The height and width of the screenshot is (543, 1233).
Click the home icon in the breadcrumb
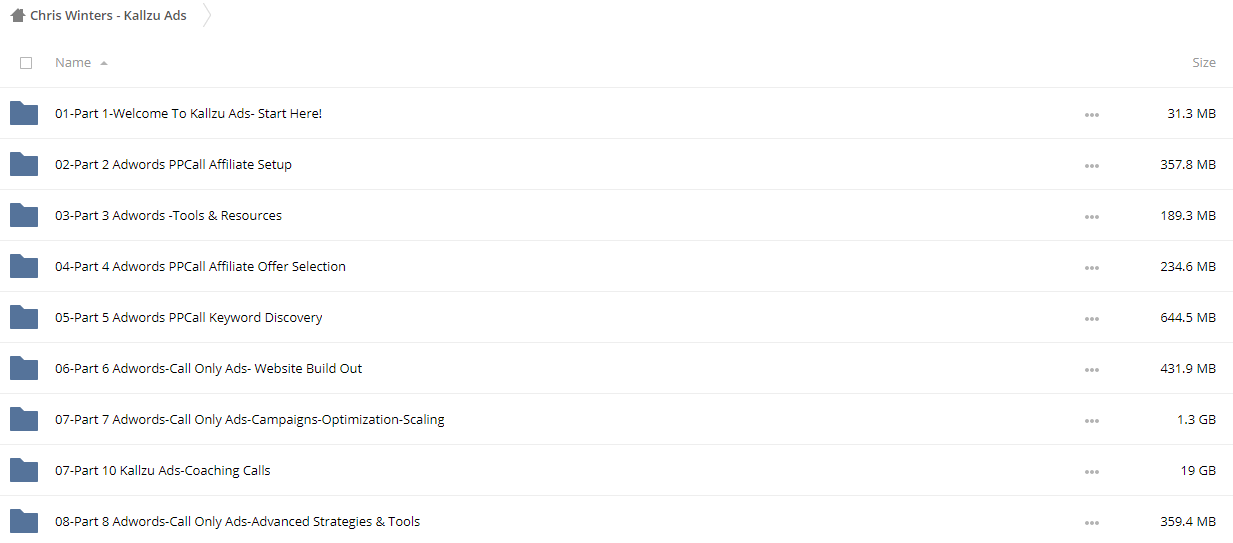pos(17,16)
